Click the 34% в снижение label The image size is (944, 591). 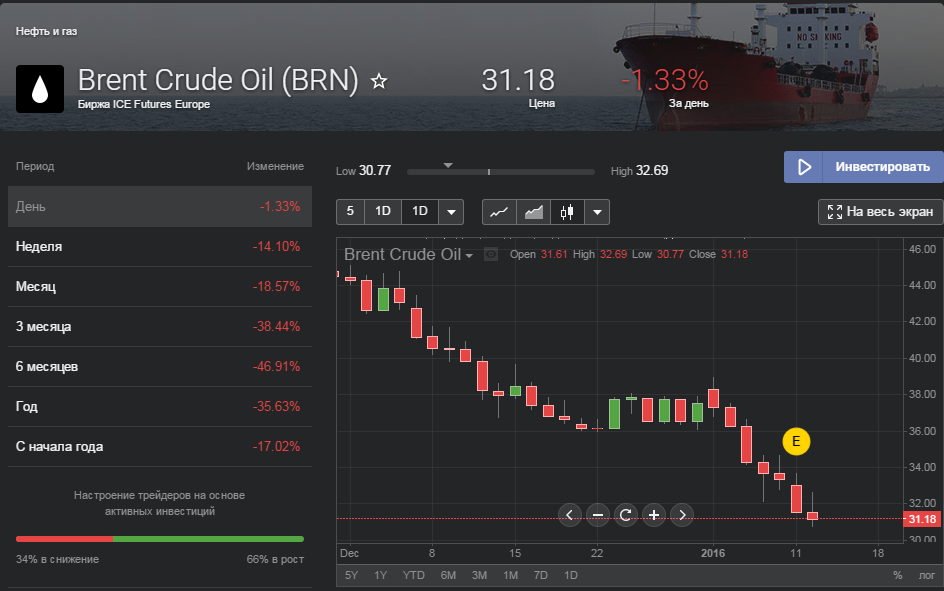click(x=57, y=559)
